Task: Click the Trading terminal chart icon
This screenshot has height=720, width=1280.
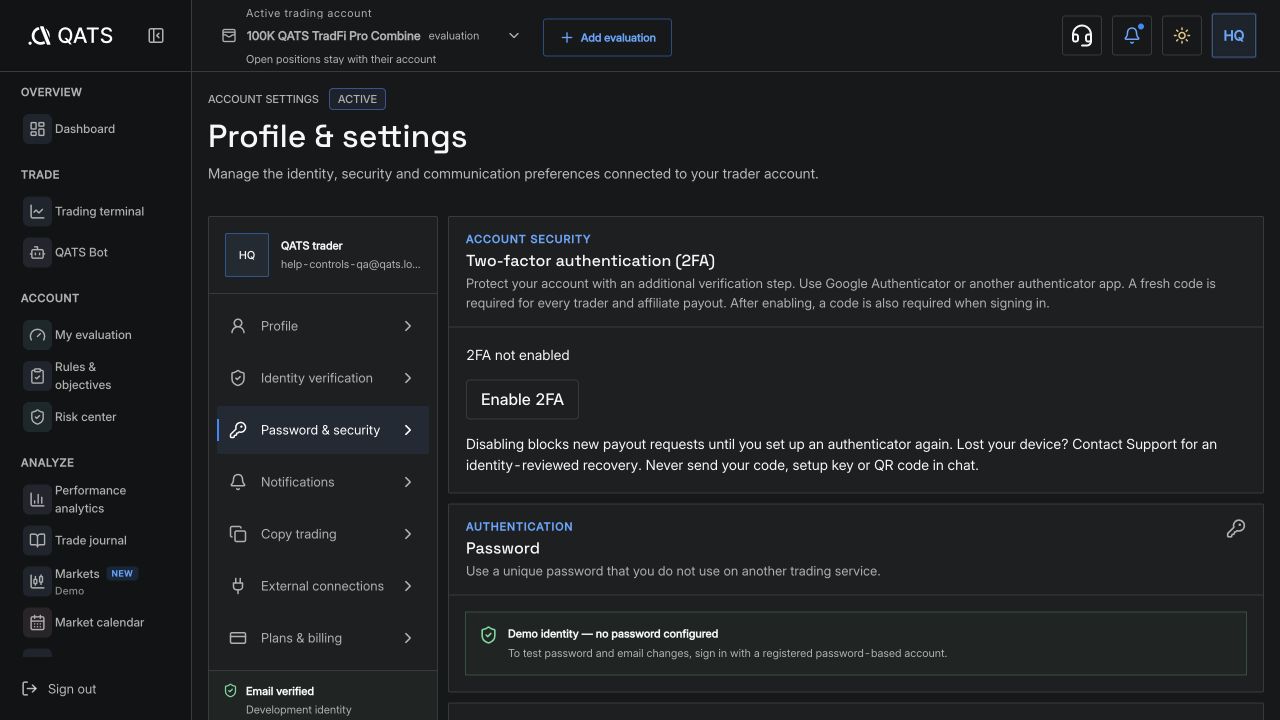Action: tap(37, 211)
